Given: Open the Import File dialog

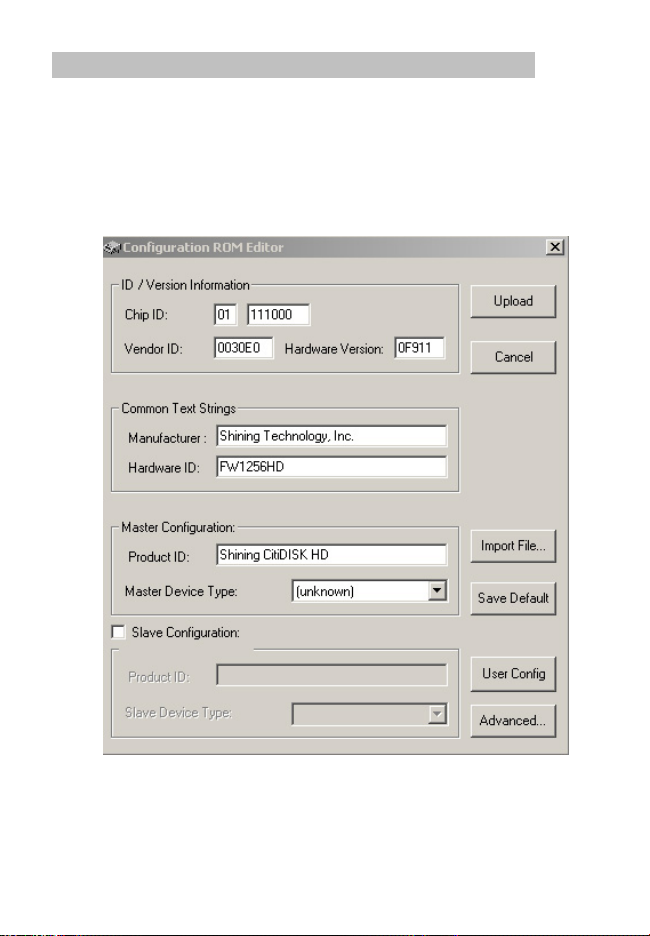Looking at the screenshot, I should pyautogui.click(x=513, y=546).
